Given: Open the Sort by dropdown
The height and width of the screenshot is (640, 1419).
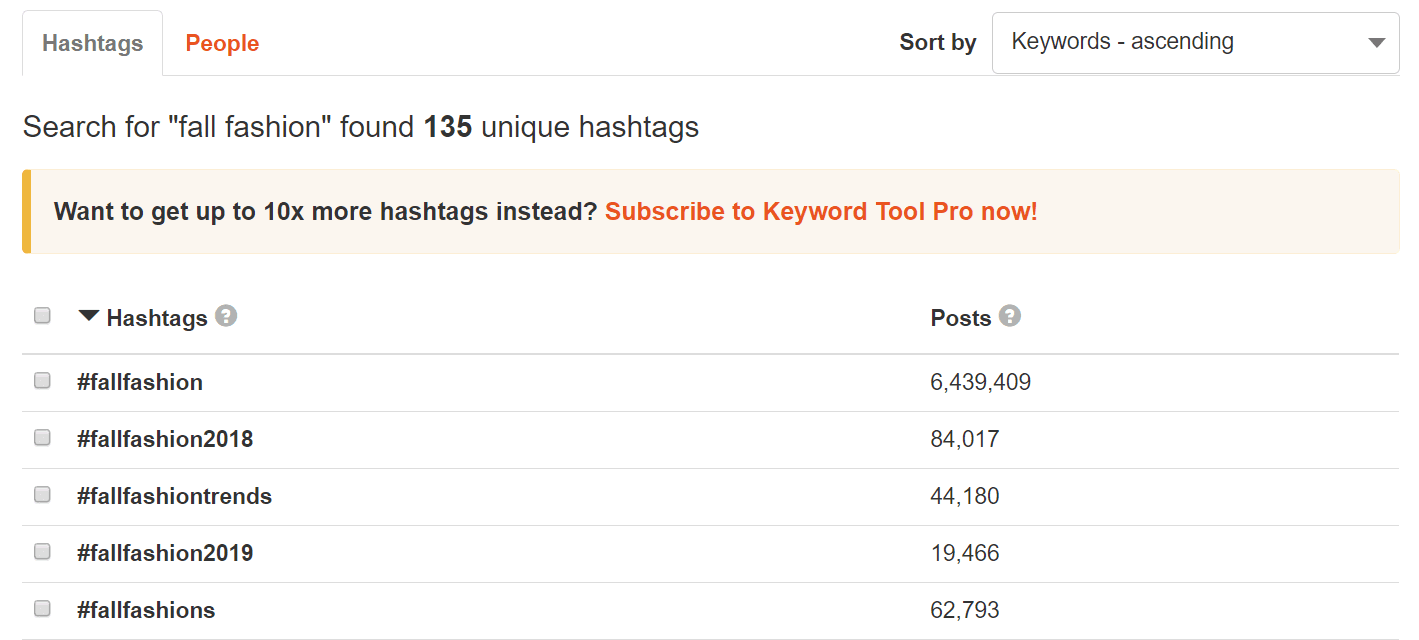Looking at the screenshot, I should pos(1195,43).
